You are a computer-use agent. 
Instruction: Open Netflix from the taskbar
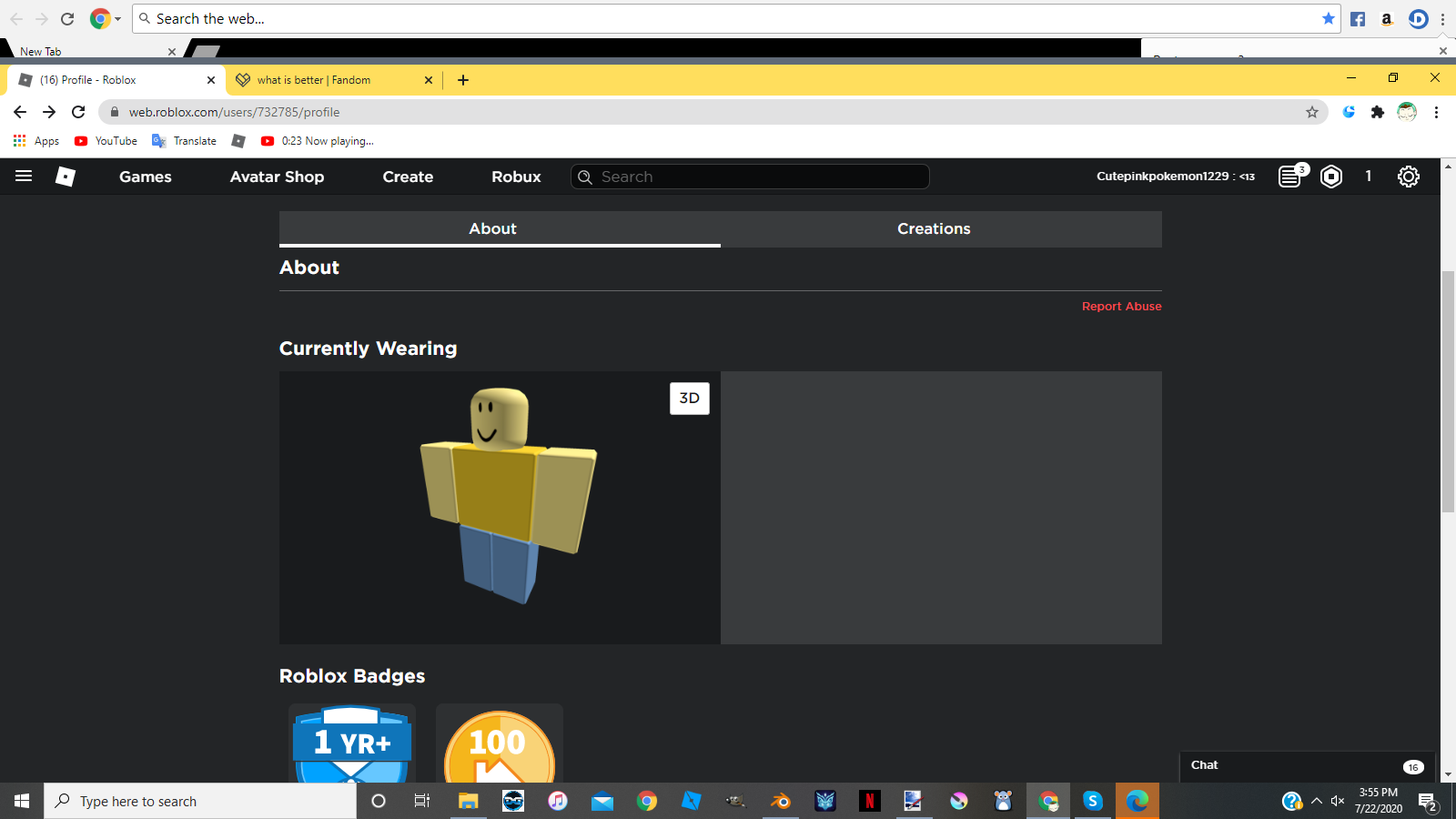(x=870, y=801)
